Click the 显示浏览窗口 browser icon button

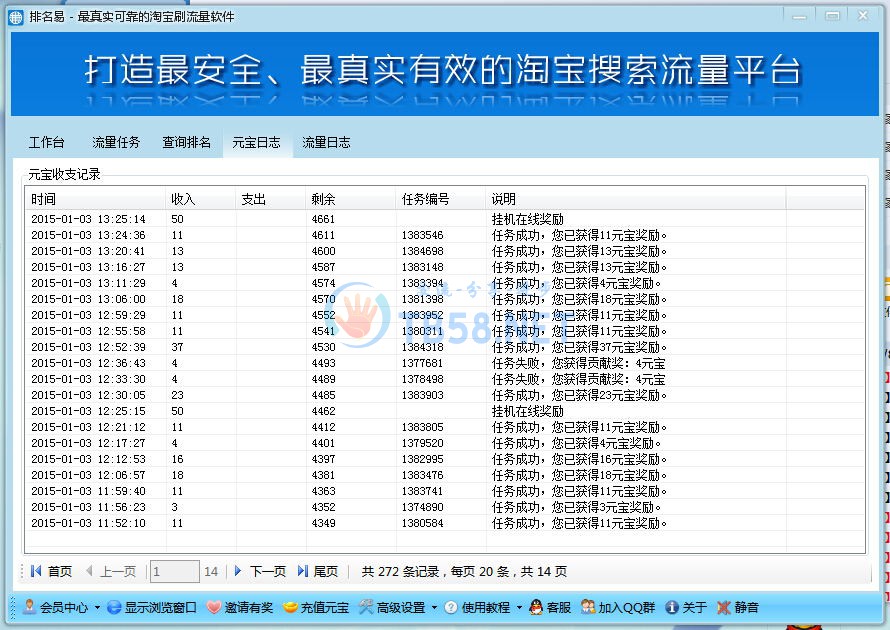[x=152, y=607]
